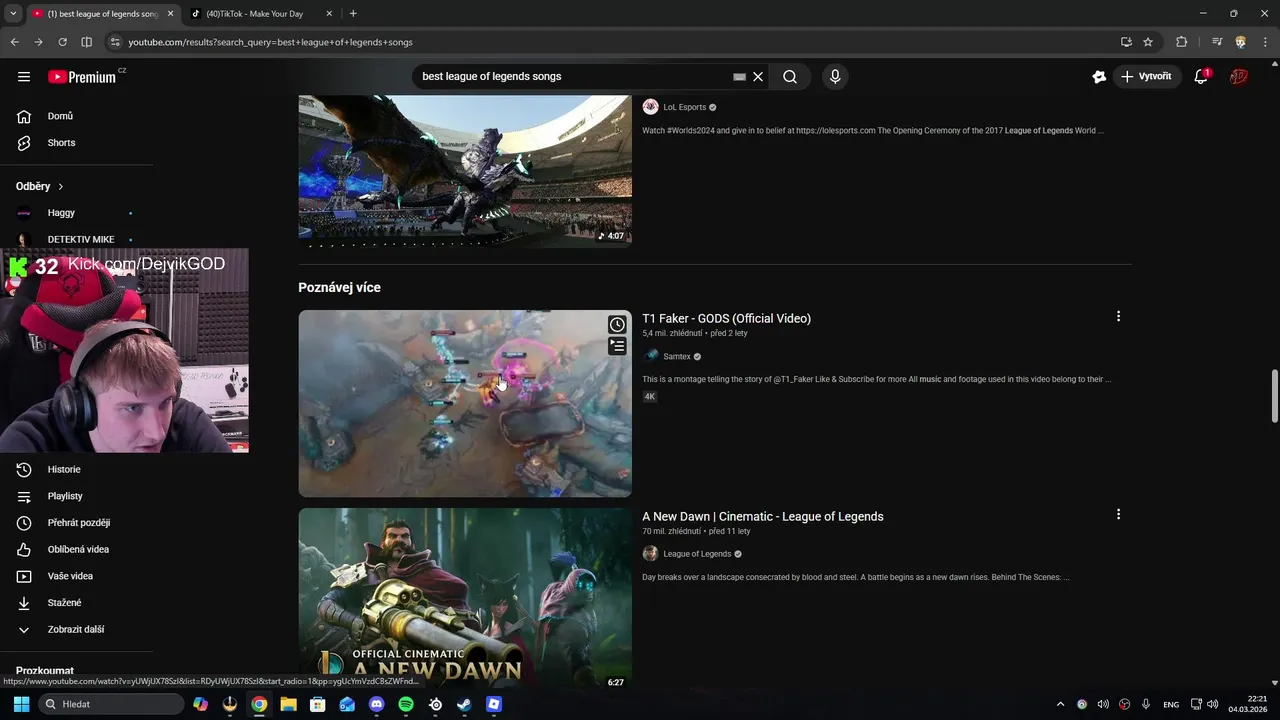
Task: Go back with the browser back arrow
Action: click(14, 42)
